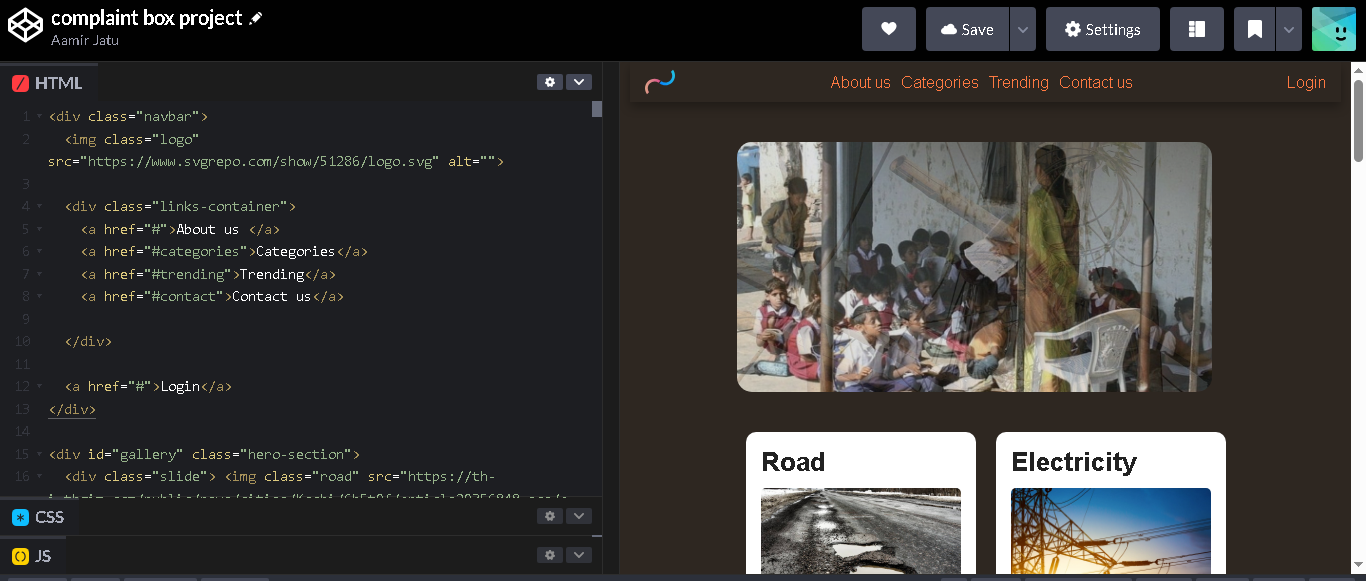Collapse the navbar div at line 1

[39, 116]
